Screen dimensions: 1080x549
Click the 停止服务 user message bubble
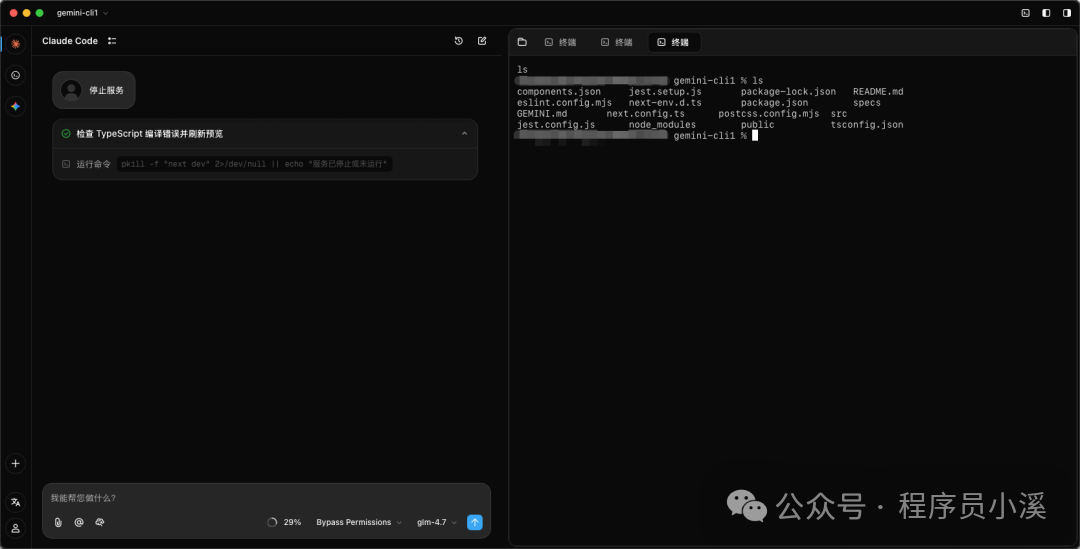point(94,90)
